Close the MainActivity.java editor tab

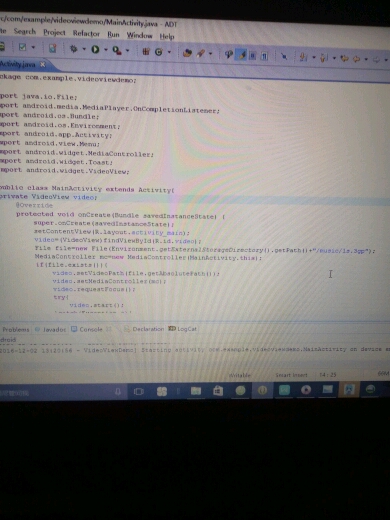coord(42,64)
